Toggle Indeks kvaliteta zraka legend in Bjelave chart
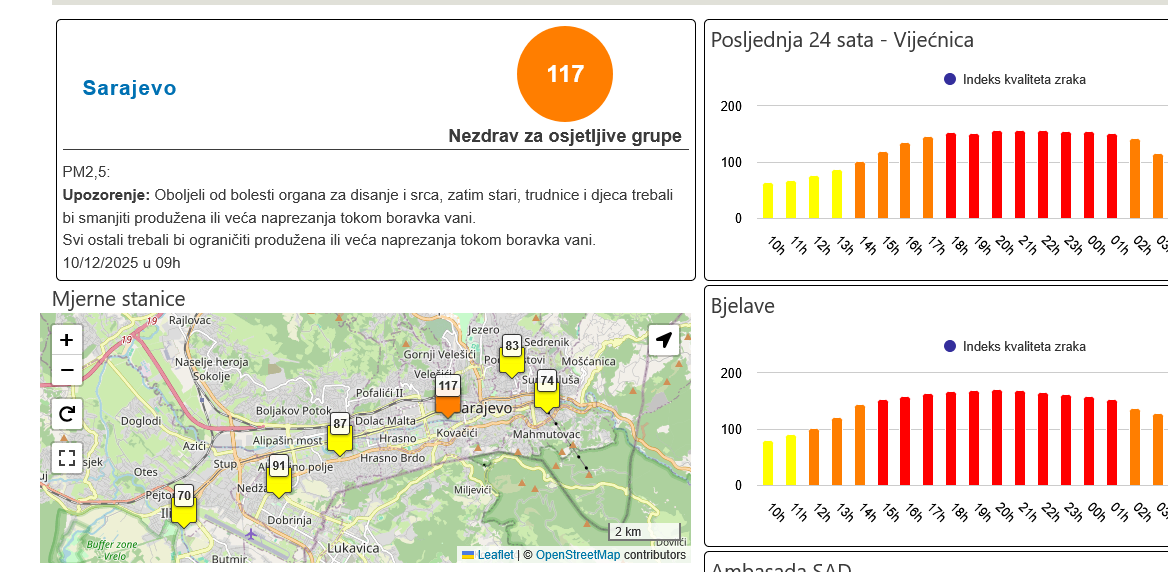 1014,347
